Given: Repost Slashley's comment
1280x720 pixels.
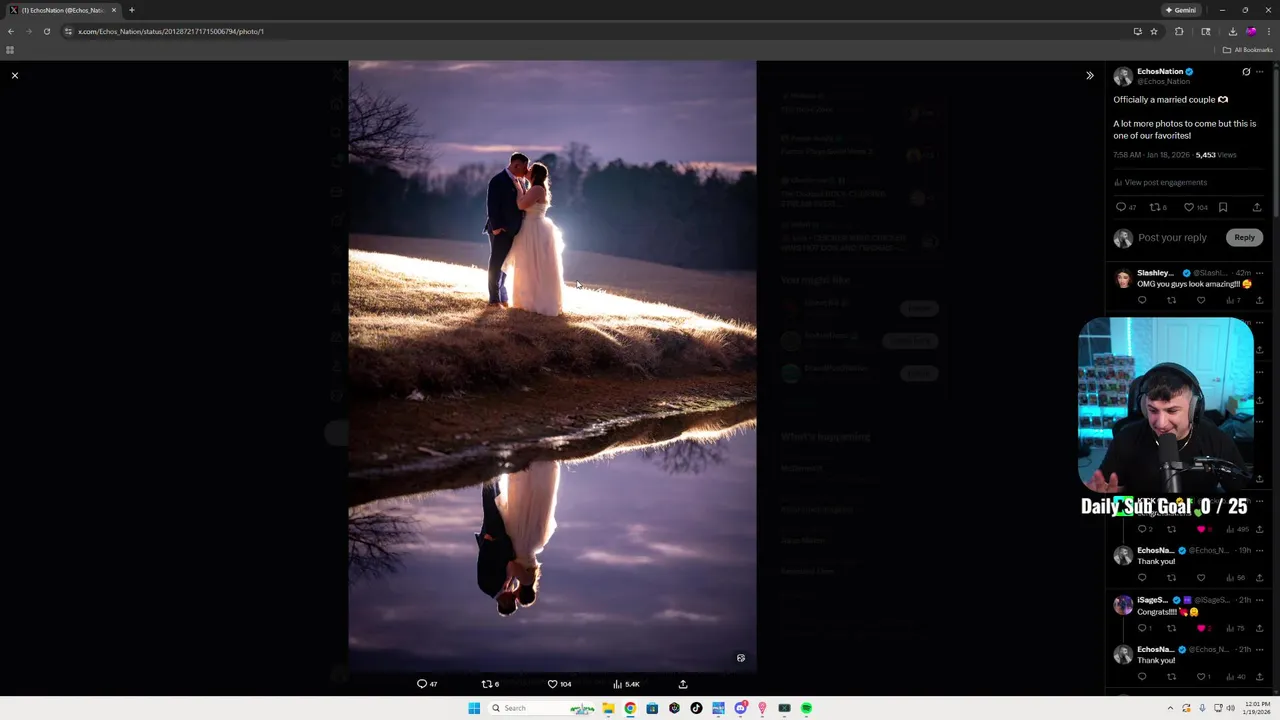Looking at the screenshot, I should pyautogui.click(x=1172, y=300).
